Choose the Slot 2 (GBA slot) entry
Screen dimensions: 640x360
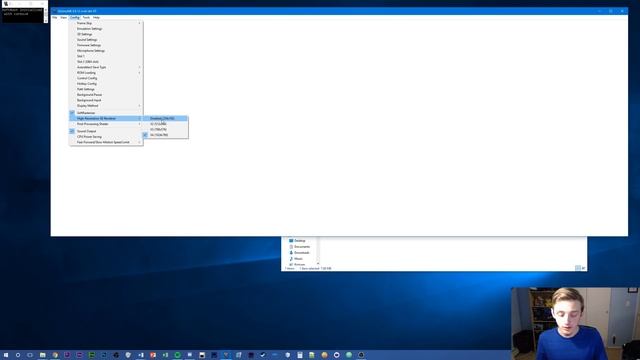pyautogui.click(x=106, y=62)
